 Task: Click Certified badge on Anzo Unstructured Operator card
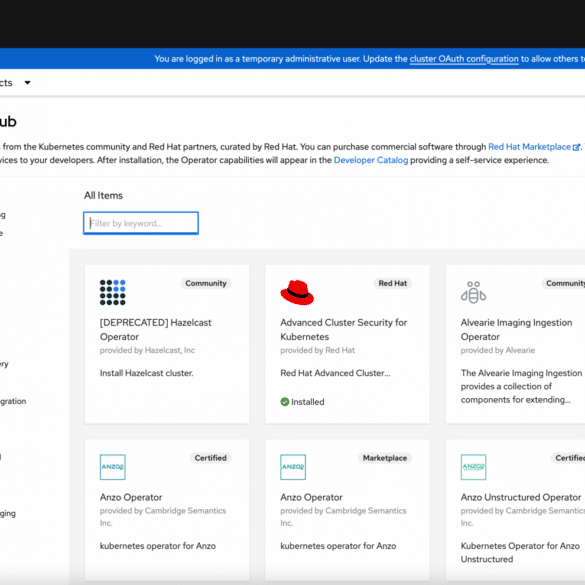coord(569,458)
